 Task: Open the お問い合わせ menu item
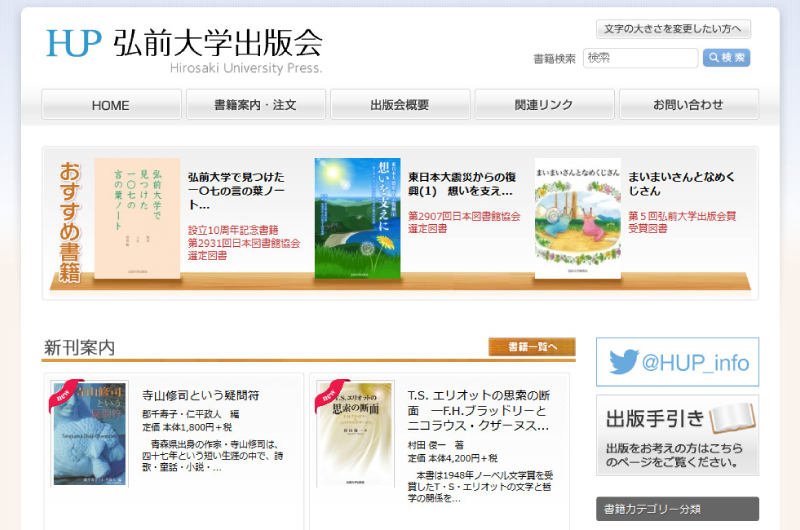(x=689, y=105)
